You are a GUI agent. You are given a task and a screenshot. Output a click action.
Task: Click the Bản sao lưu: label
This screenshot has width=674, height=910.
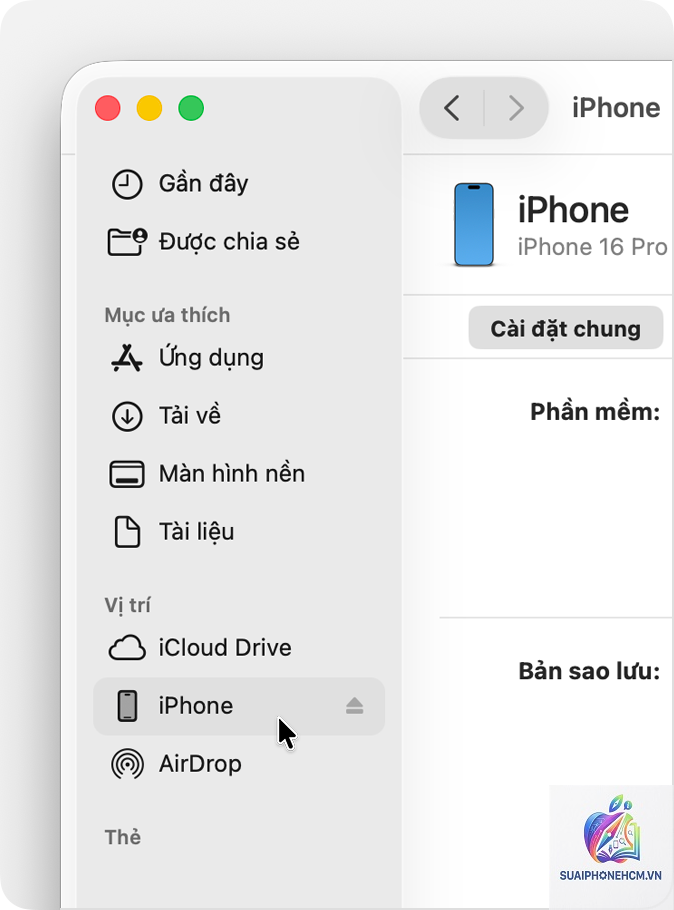[589, 671]
